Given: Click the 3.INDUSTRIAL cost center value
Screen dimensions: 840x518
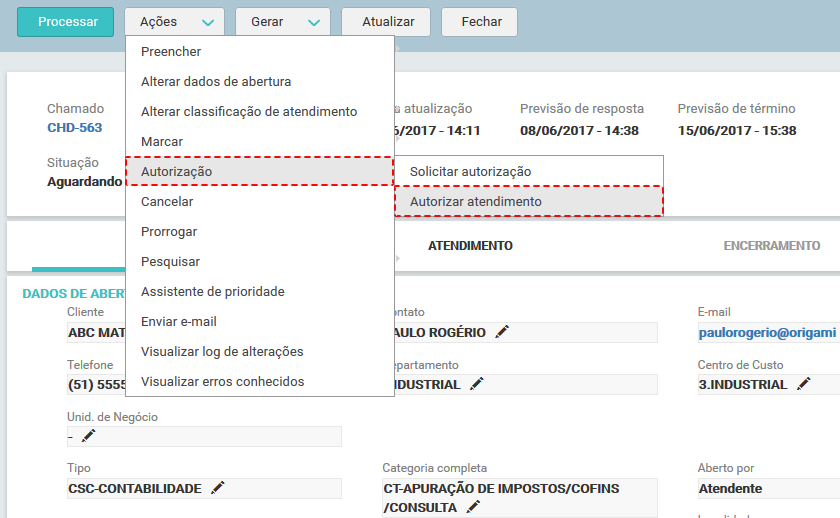Looking at the screenshot, I should tap(742, 385).
